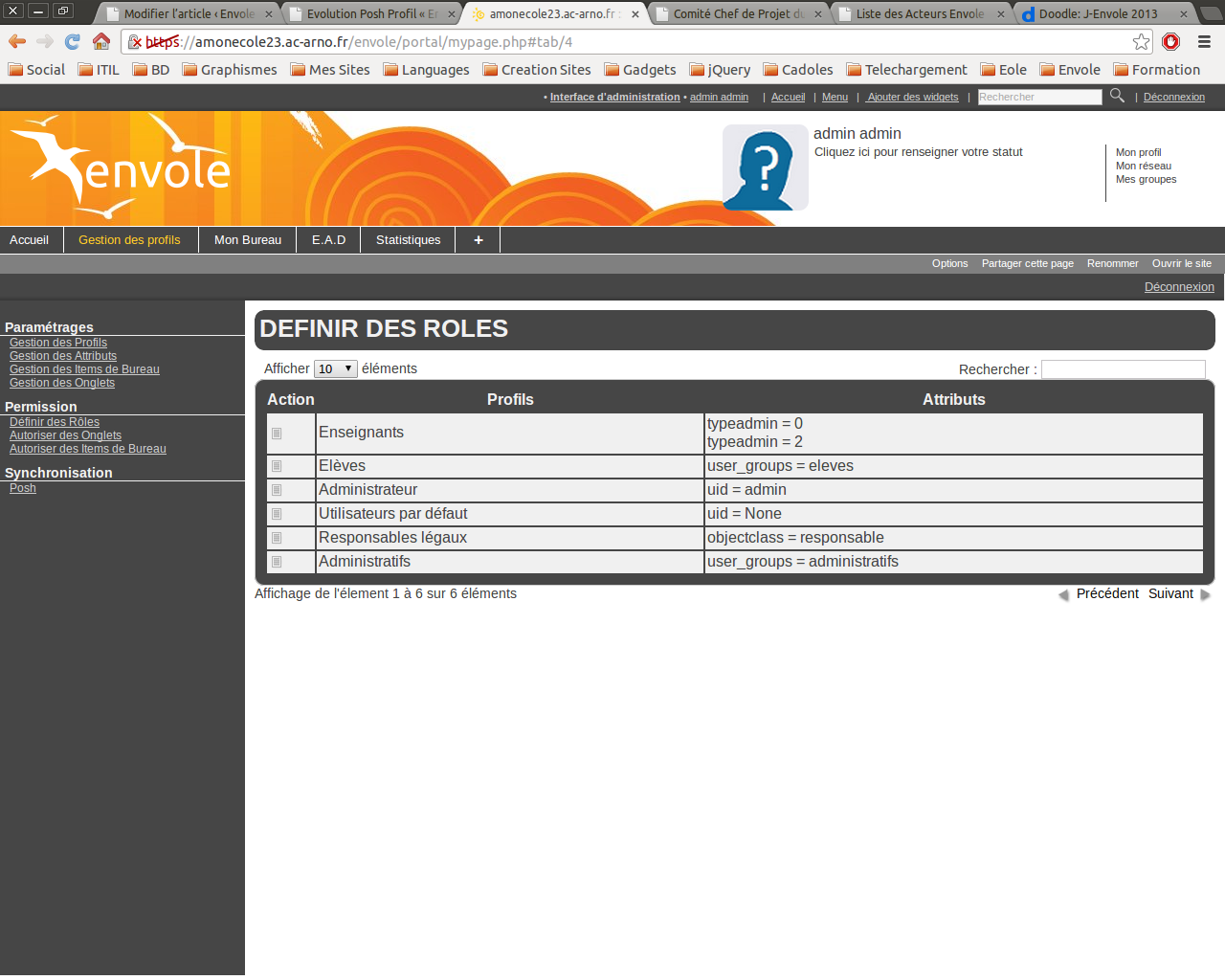The width and height of the screenshot is (1225, 980).
Task: Click the action icon for Enseignants row
Action: [277, 434]
